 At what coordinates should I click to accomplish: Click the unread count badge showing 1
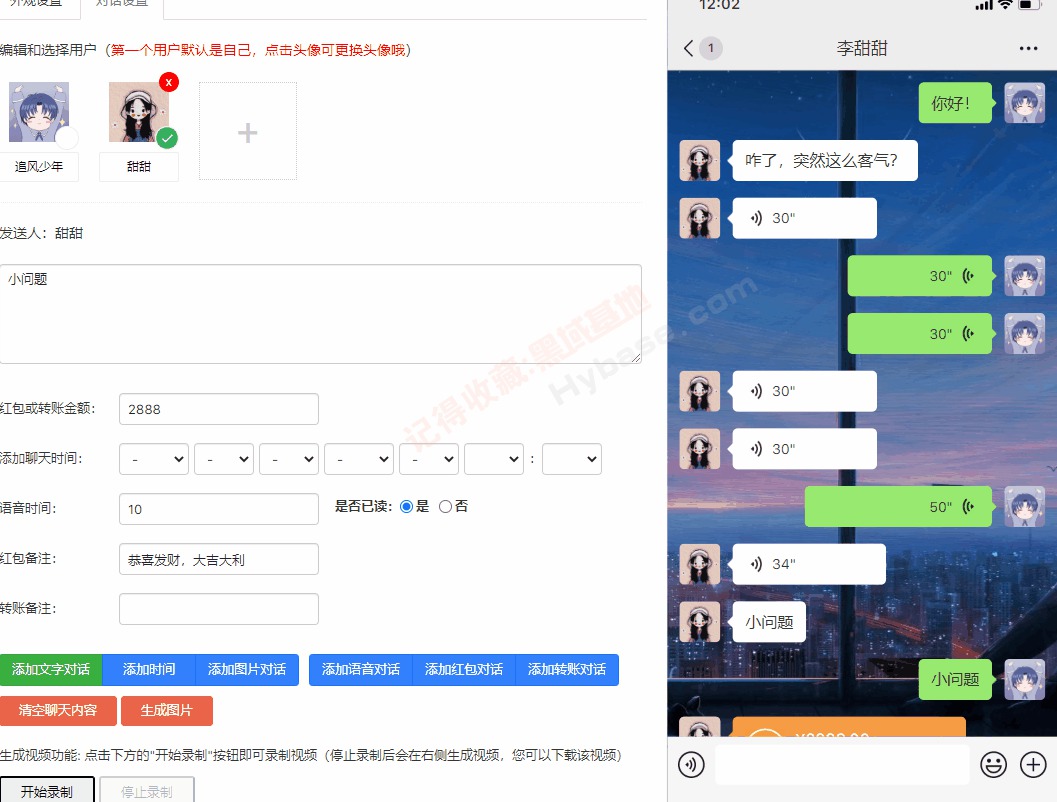coord(711,49)
